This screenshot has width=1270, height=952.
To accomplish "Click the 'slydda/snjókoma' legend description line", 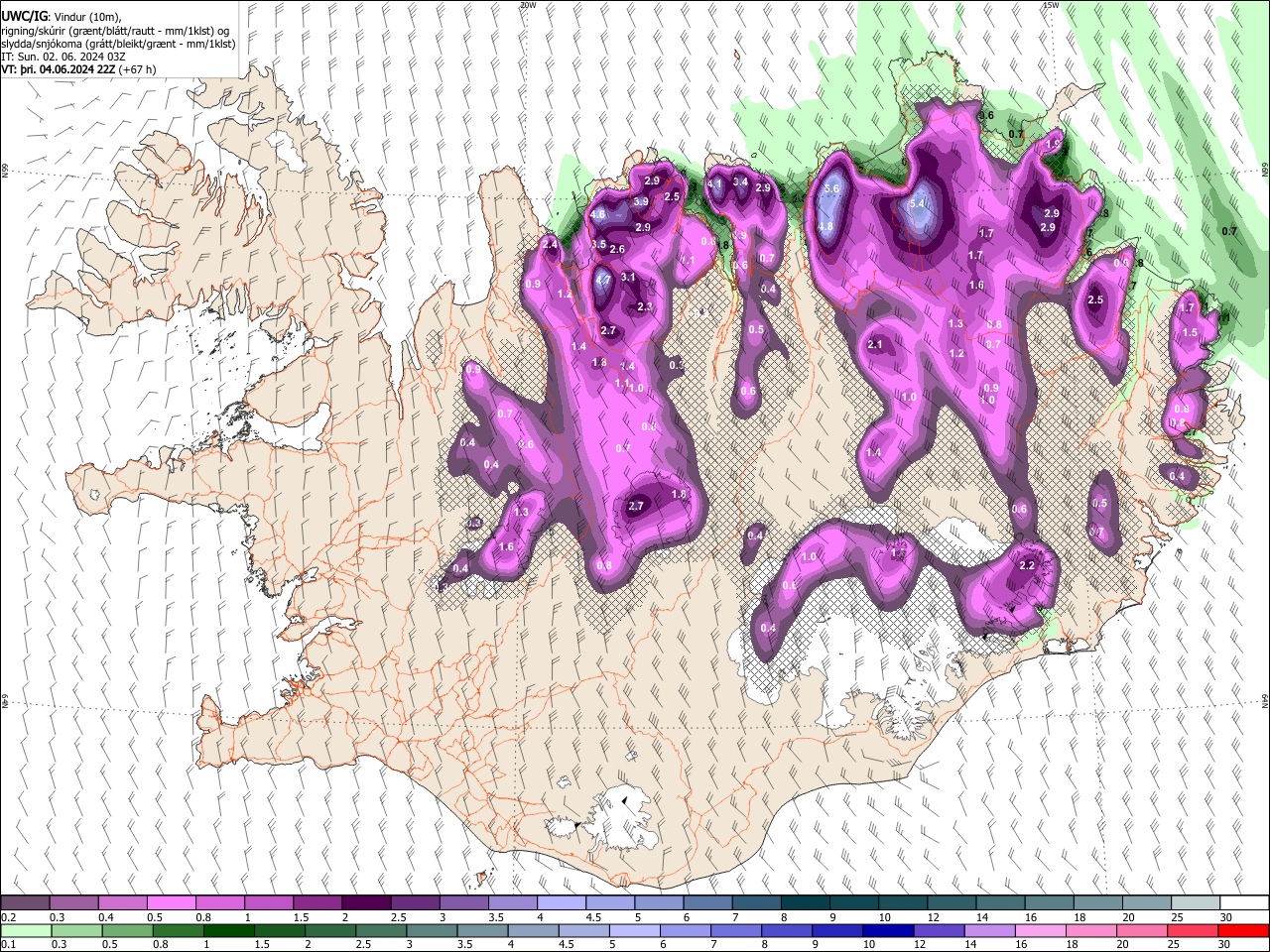I will tap(118, 44).
